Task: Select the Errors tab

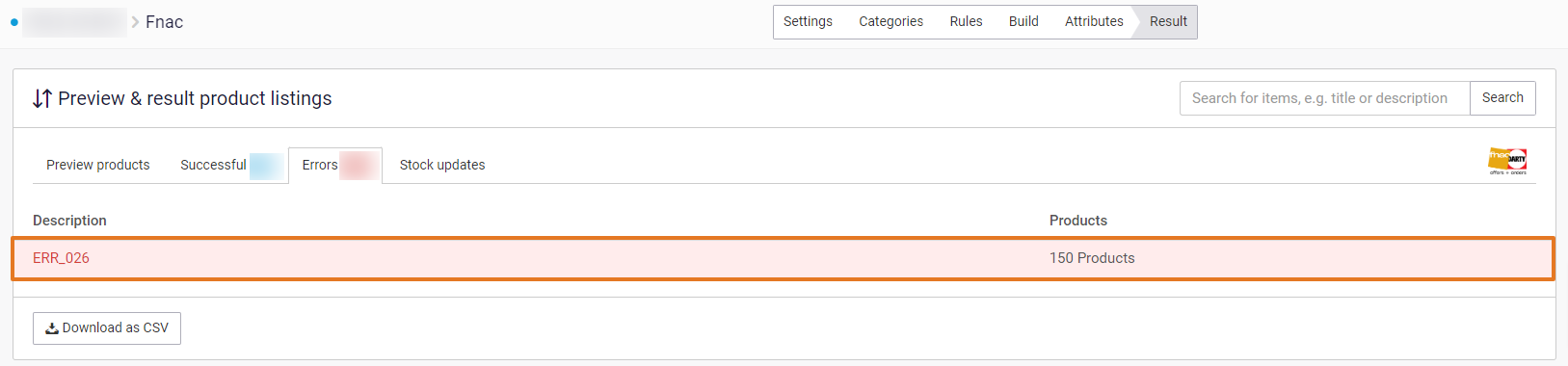Action: [335, 165]
